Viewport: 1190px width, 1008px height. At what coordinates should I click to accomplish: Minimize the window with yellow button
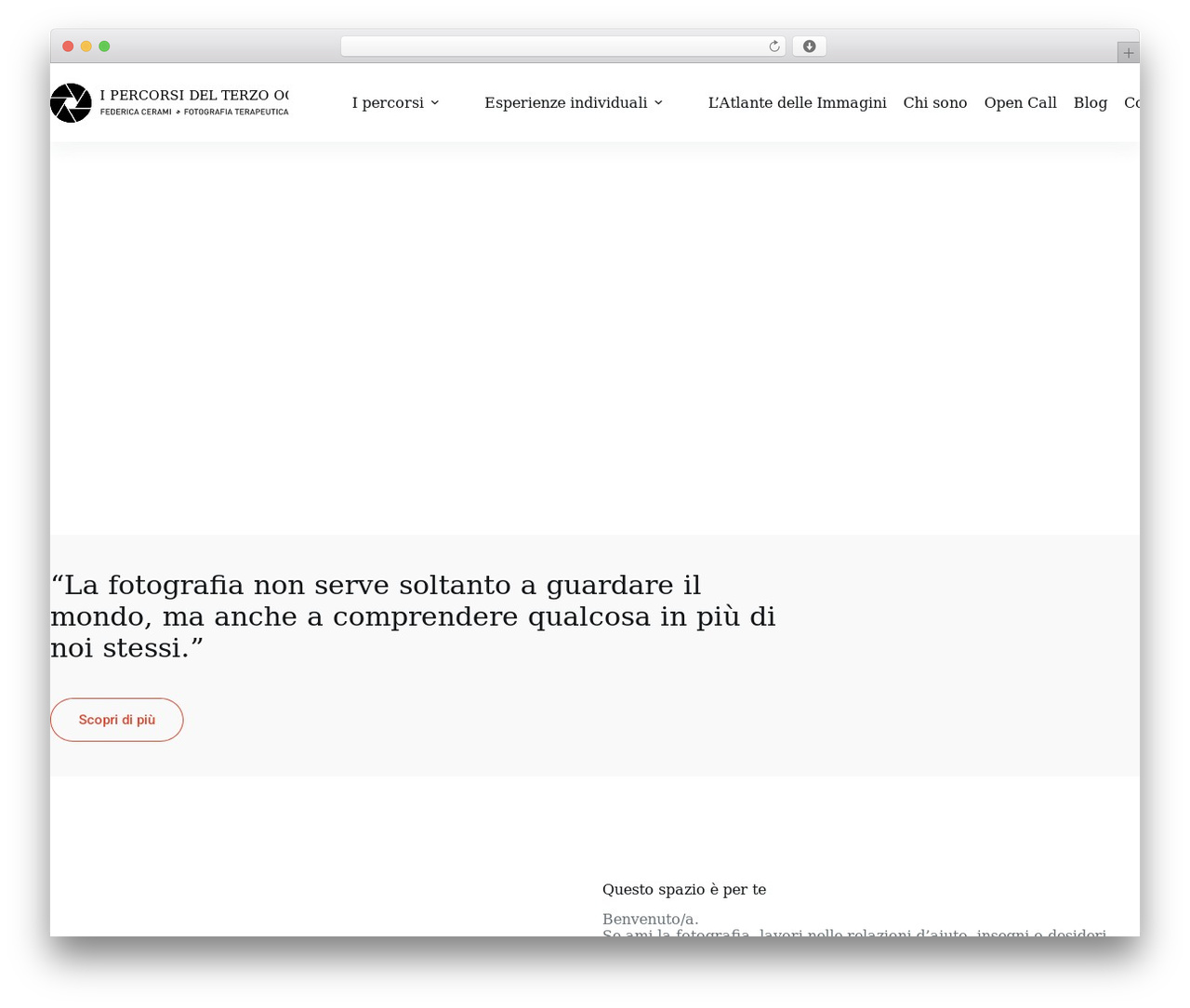click(x=86, y=46)
